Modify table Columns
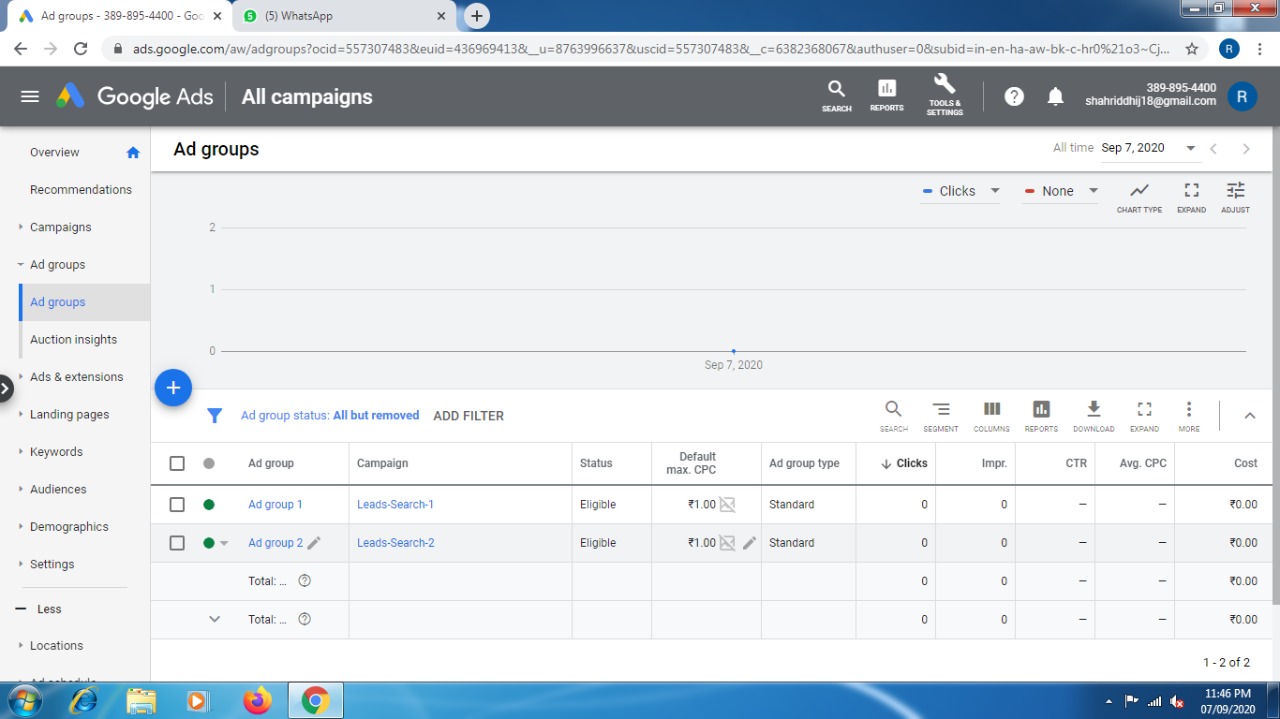1280x719 pixels. click(x=991, y=416)
